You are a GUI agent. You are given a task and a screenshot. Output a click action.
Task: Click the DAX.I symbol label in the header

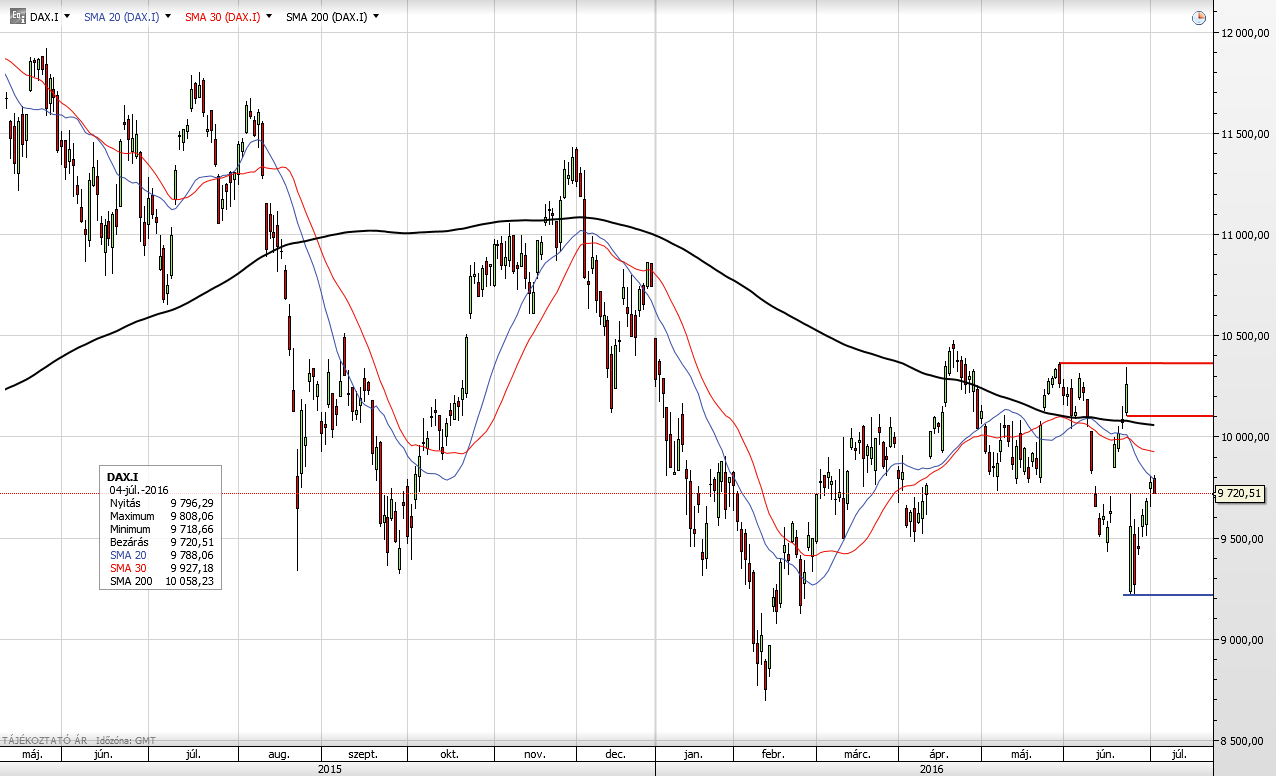44,17
